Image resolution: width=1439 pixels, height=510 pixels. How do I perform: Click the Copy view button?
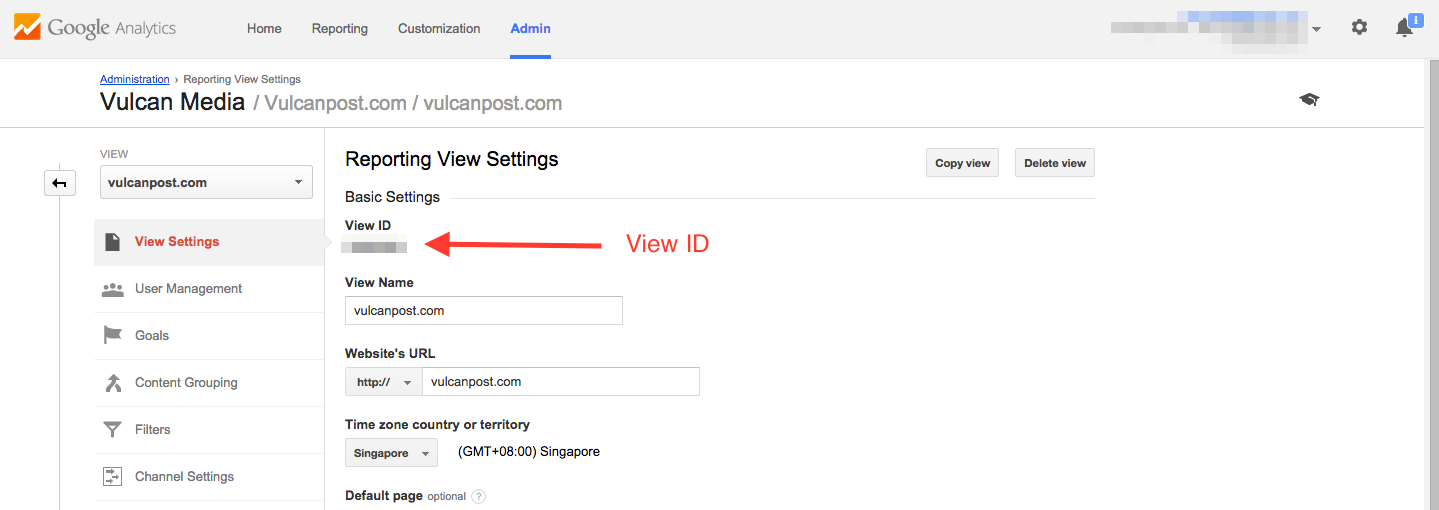coord(963,163)
